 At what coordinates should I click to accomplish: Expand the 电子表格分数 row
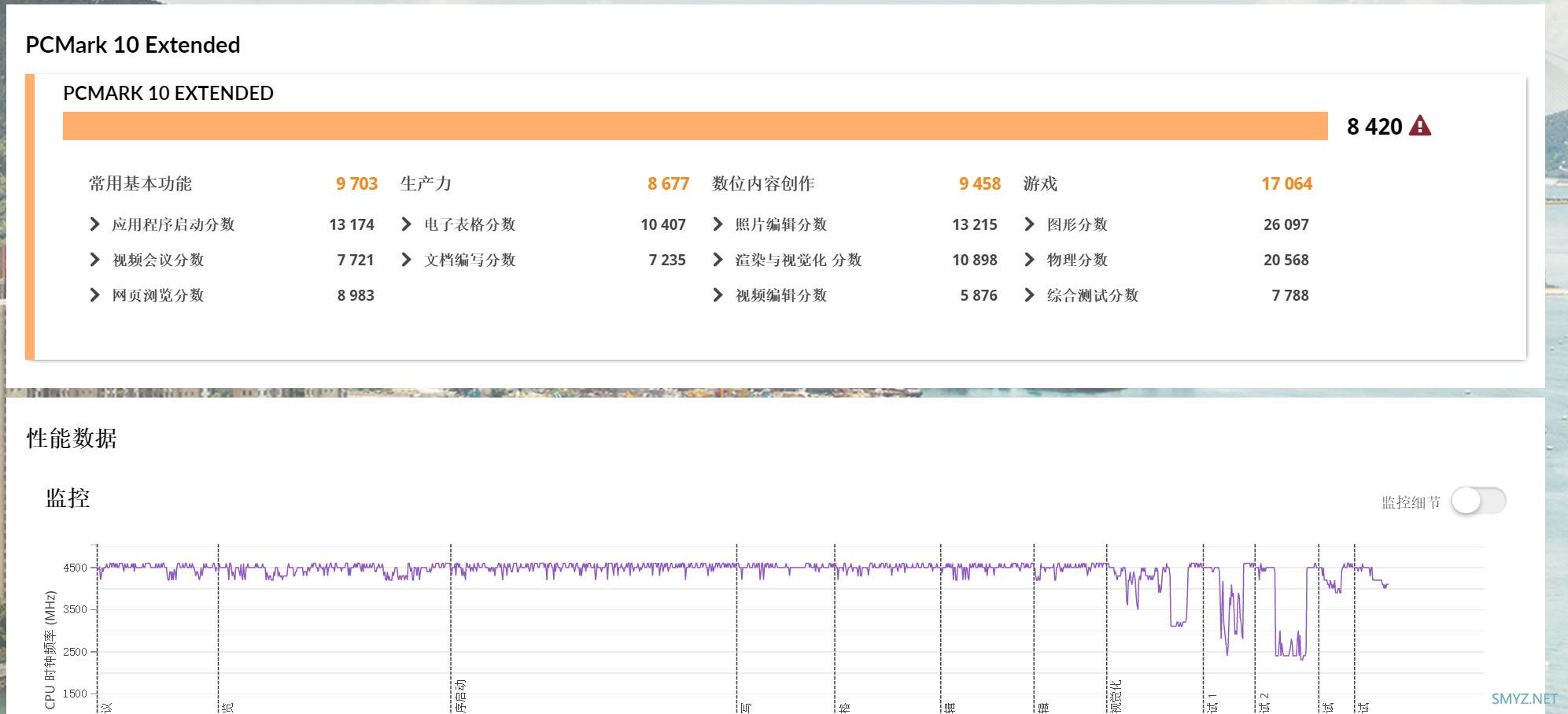(x=407, y=224)
